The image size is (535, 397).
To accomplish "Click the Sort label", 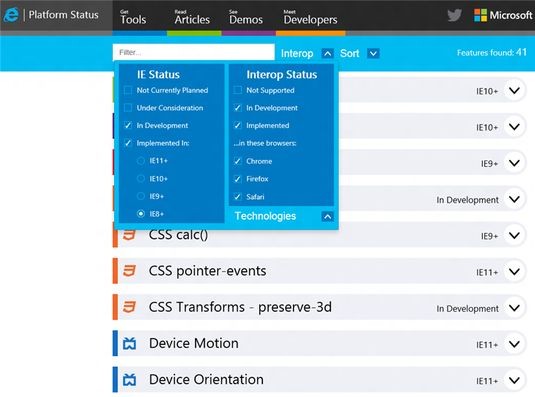I will [349, 54].
